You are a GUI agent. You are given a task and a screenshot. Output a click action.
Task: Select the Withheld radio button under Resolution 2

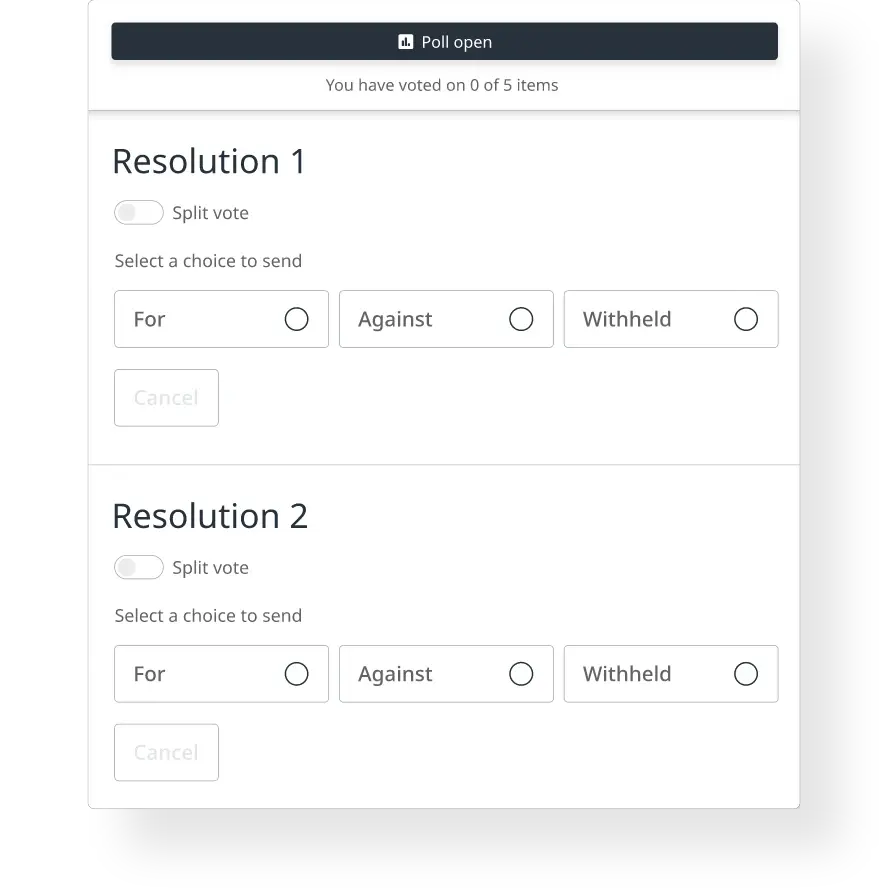pyautogui.click(x=746, y=674)
